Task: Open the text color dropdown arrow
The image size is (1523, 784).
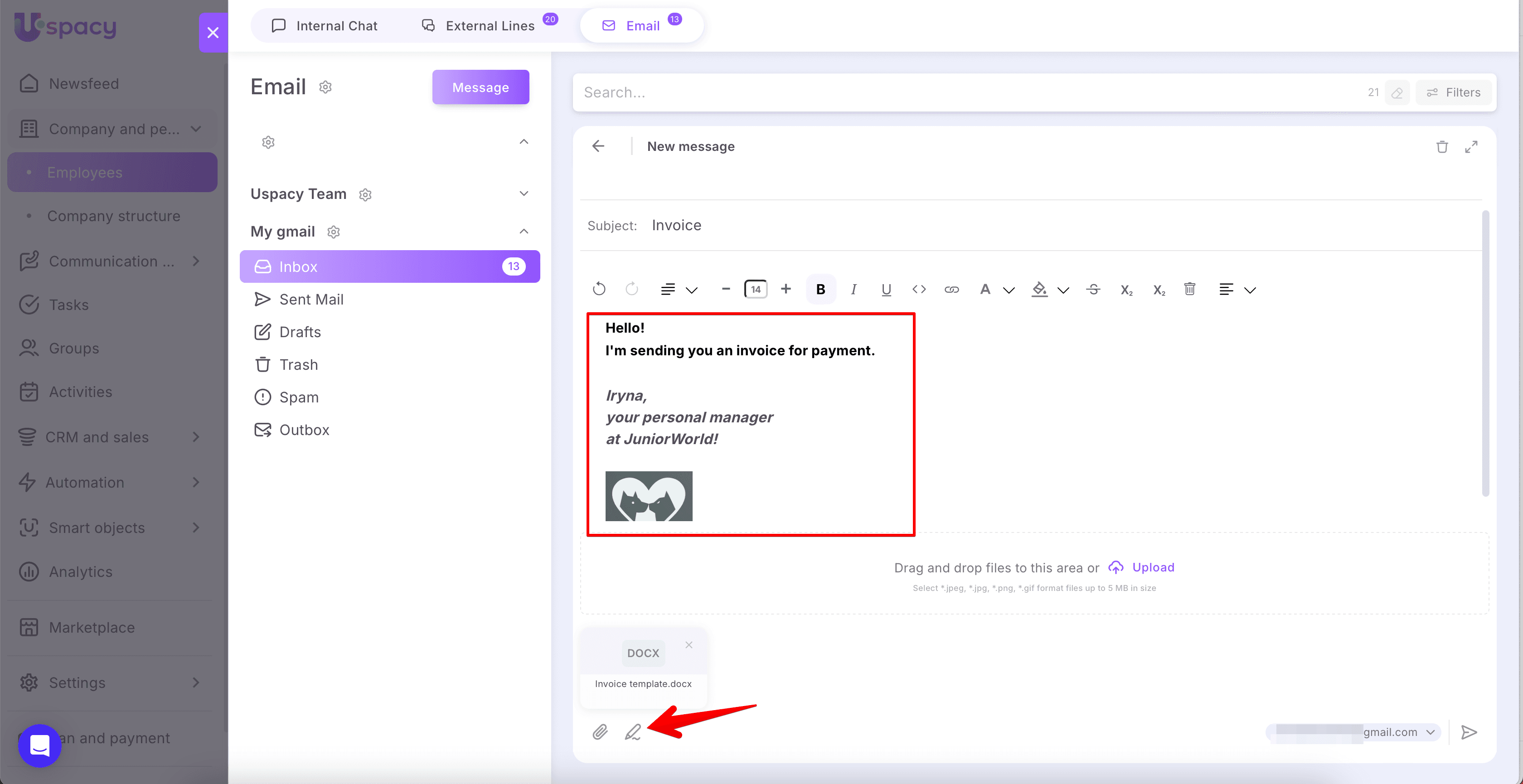Action: coord(1009,290)
